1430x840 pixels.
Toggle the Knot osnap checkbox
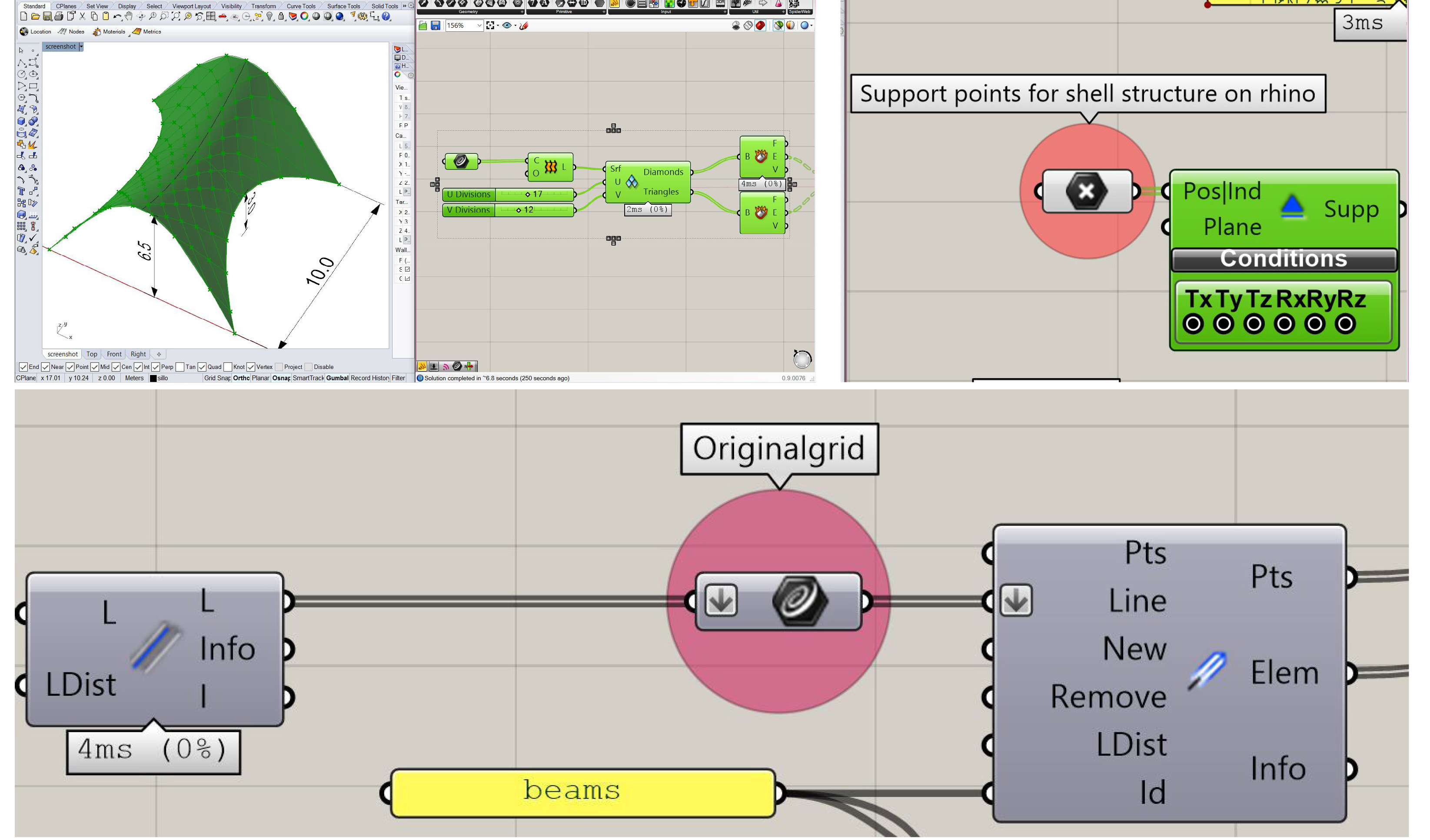tap(228, 367)
